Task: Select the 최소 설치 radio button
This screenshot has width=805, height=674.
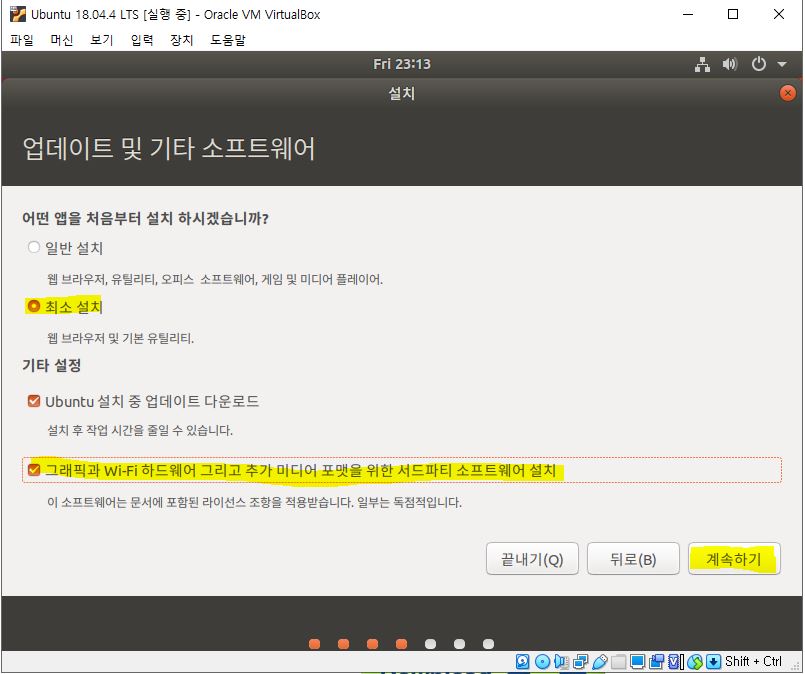Action: tap(33, 306)
